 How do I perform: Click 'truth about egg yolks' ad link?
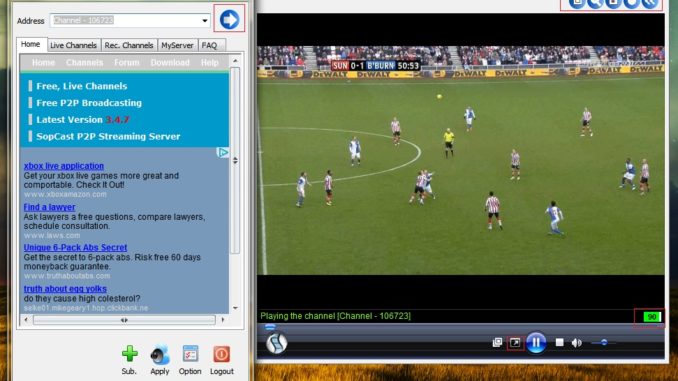pos(65,289)
